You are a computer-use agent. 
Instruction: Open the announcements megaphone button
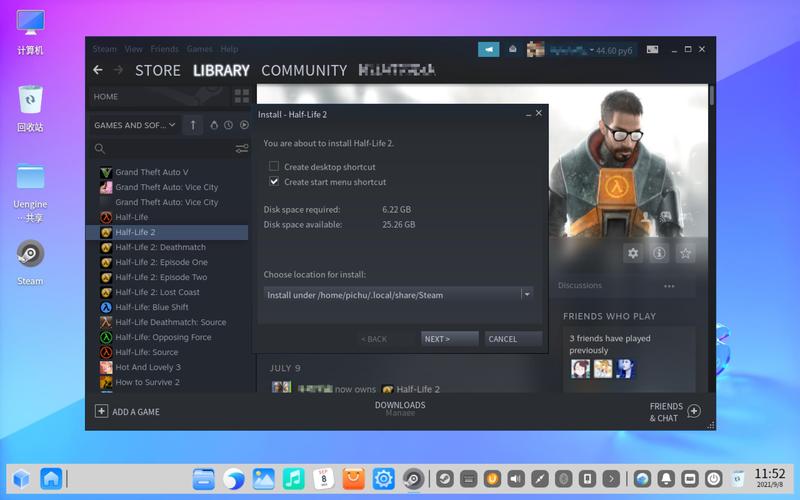(488, 49)
